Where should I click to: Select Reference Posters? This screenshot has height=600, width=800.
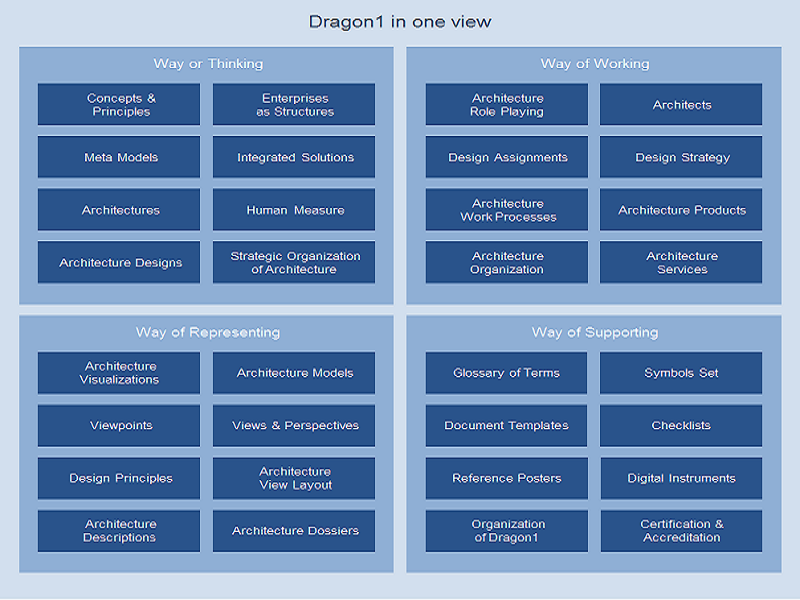[x=507, y=478]
